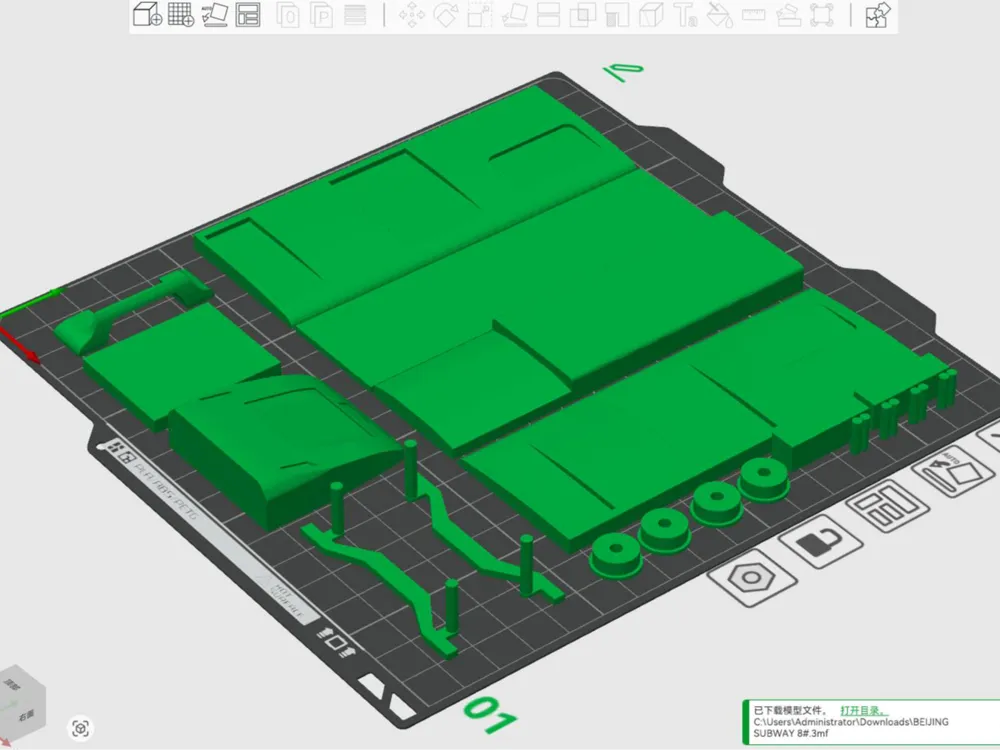The height and width of the screenshot is (750, 1000).
Task: Arrange objects on plate 01
Action: tap(887, 505)
